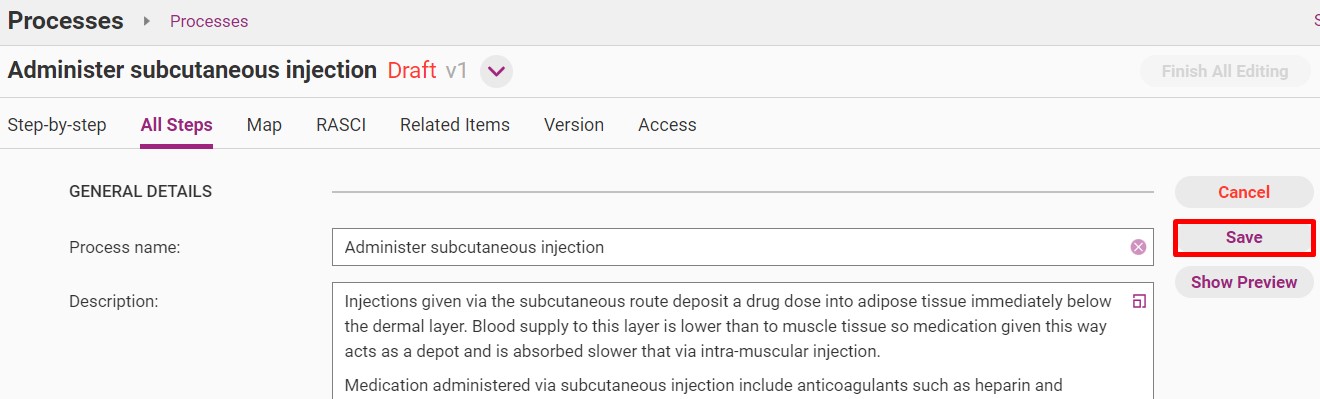
Task: Click the Draft status label
Action: (x=412, y=70)
